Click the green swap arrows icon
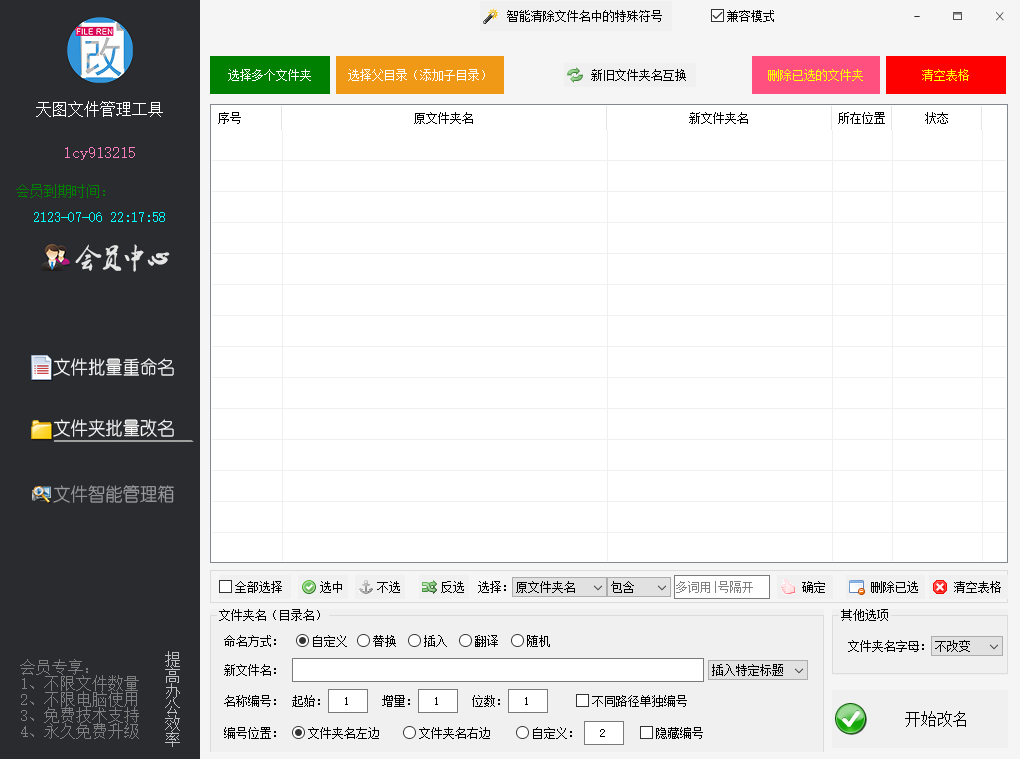The image size is (1020, 759). coord(575,75)
